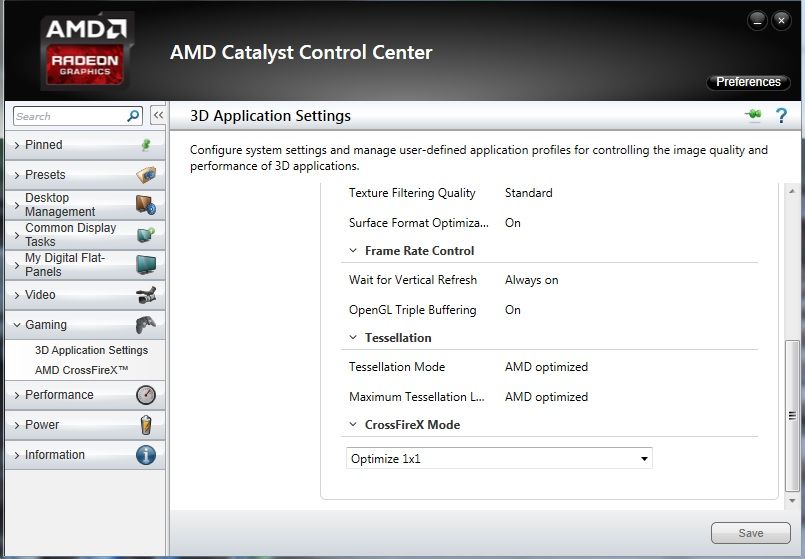Expand Common Display Tasks section
805x559 pixels.
coord(17,235)
